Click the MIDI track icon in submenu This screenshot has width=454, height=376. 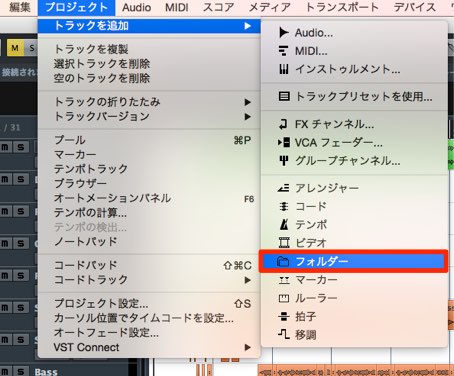(x=283, y=51)
